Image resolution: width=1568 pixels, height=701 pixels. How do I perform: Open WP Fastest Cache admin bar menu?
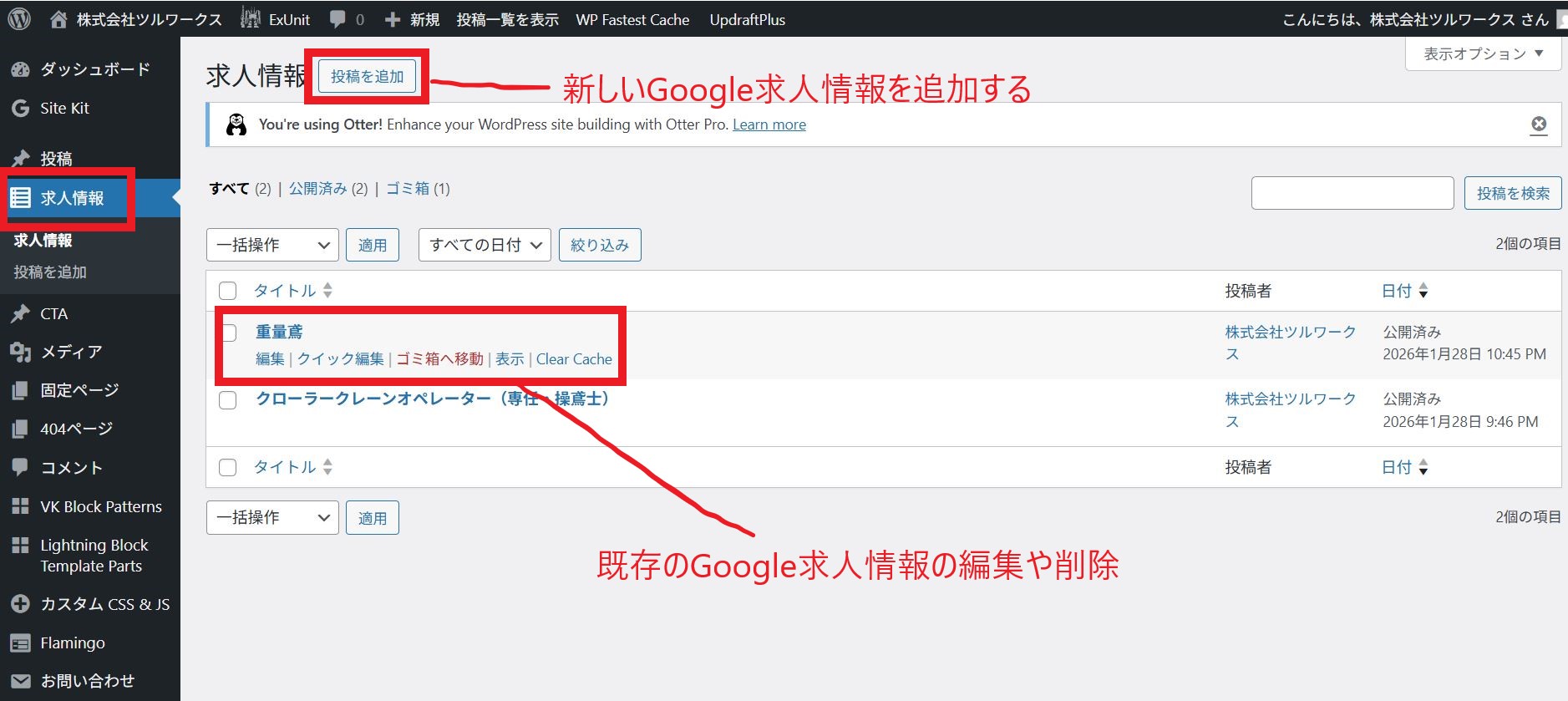click(632, 19)
